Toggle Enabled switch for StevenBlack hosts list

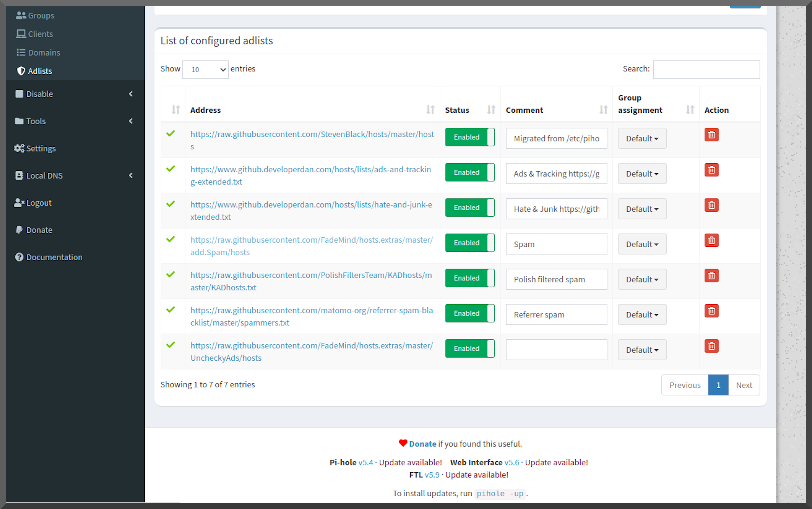click(469, 138)
